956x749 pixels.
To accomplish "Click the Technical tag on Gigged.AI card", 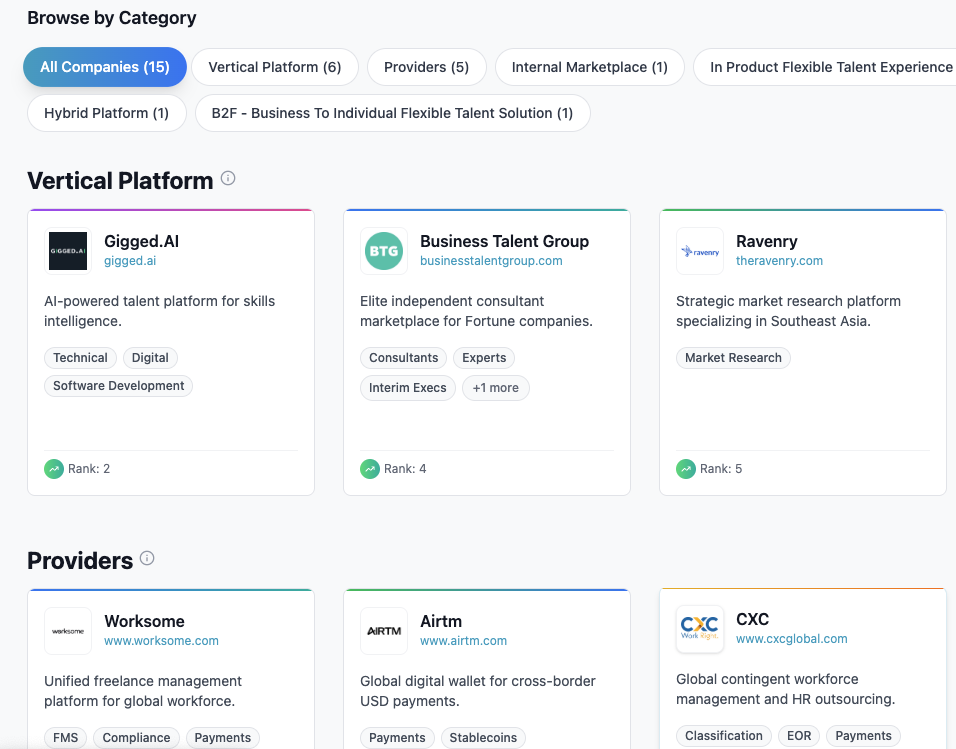I will click(80, 357).
